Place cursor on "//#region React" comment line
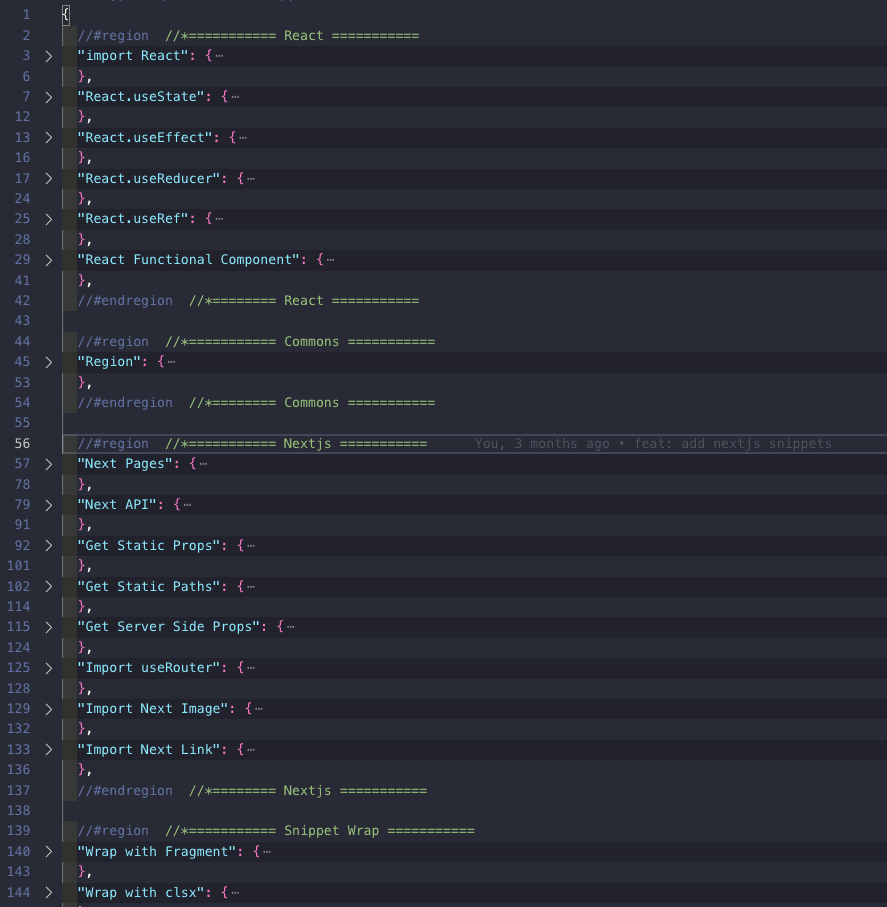Image resolution: width=887 pixels, height=907 pixels. (248, 36)
